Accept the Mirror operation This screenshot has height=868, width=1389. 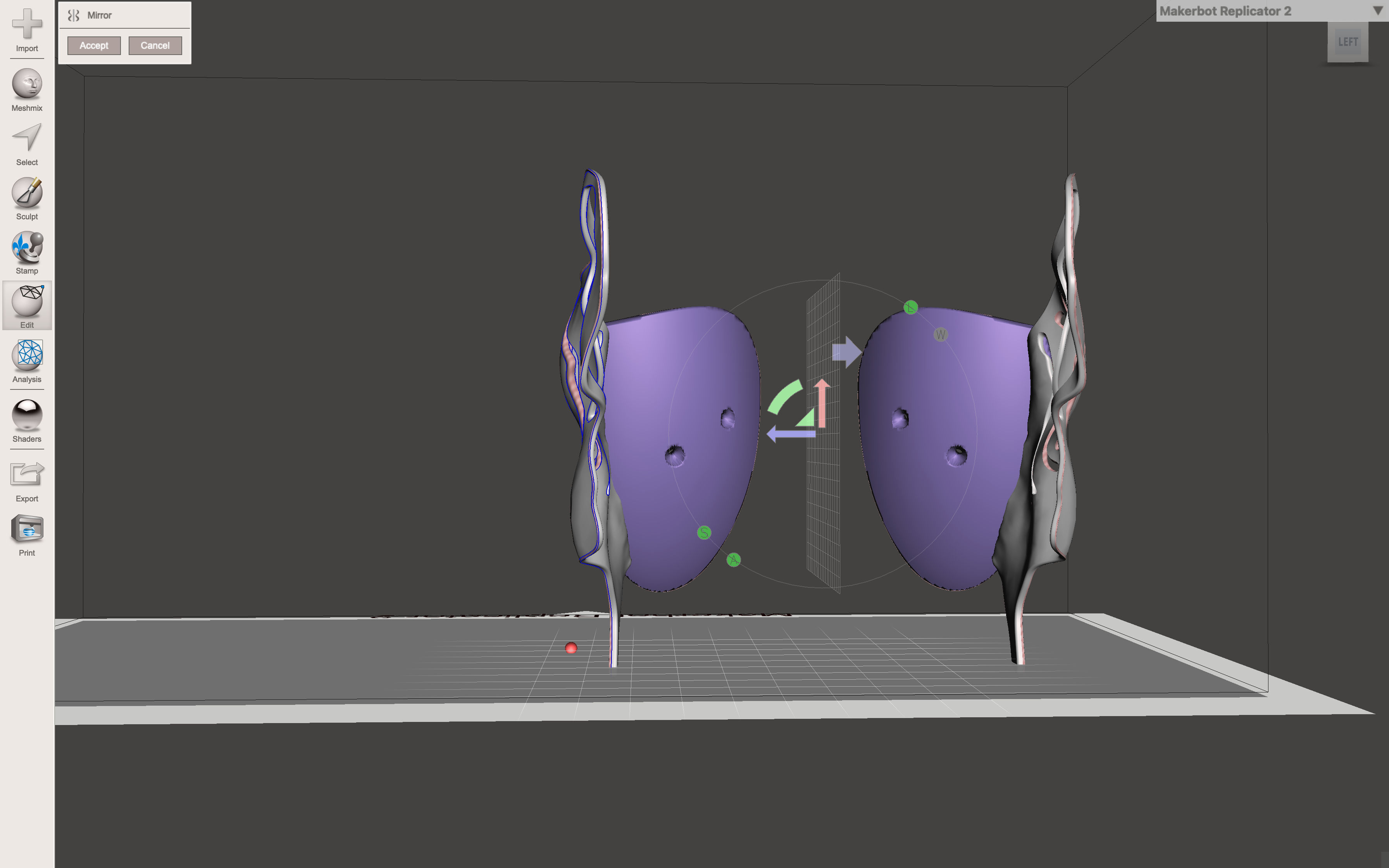[93, 45]
